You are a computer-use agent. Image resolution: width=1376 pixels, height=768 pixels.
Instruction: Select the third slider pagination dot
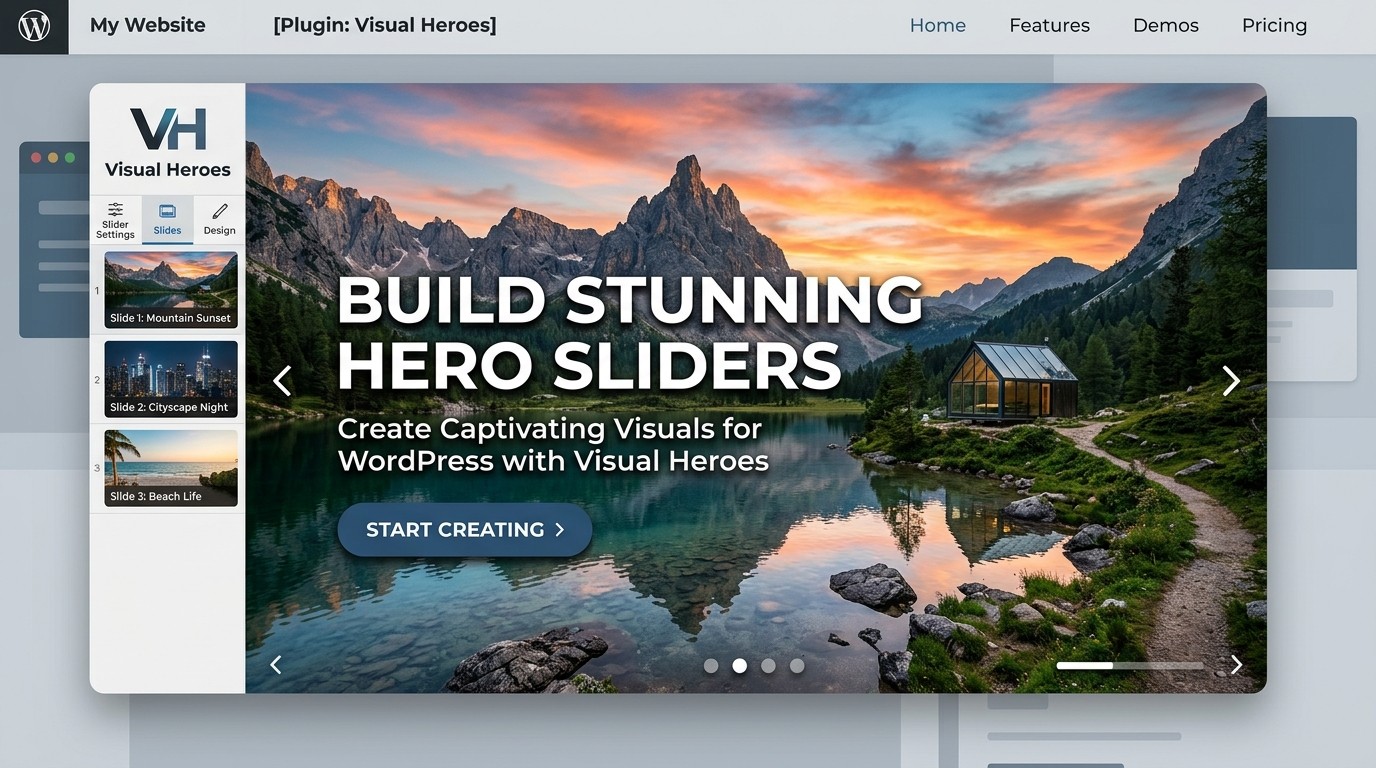768,665
